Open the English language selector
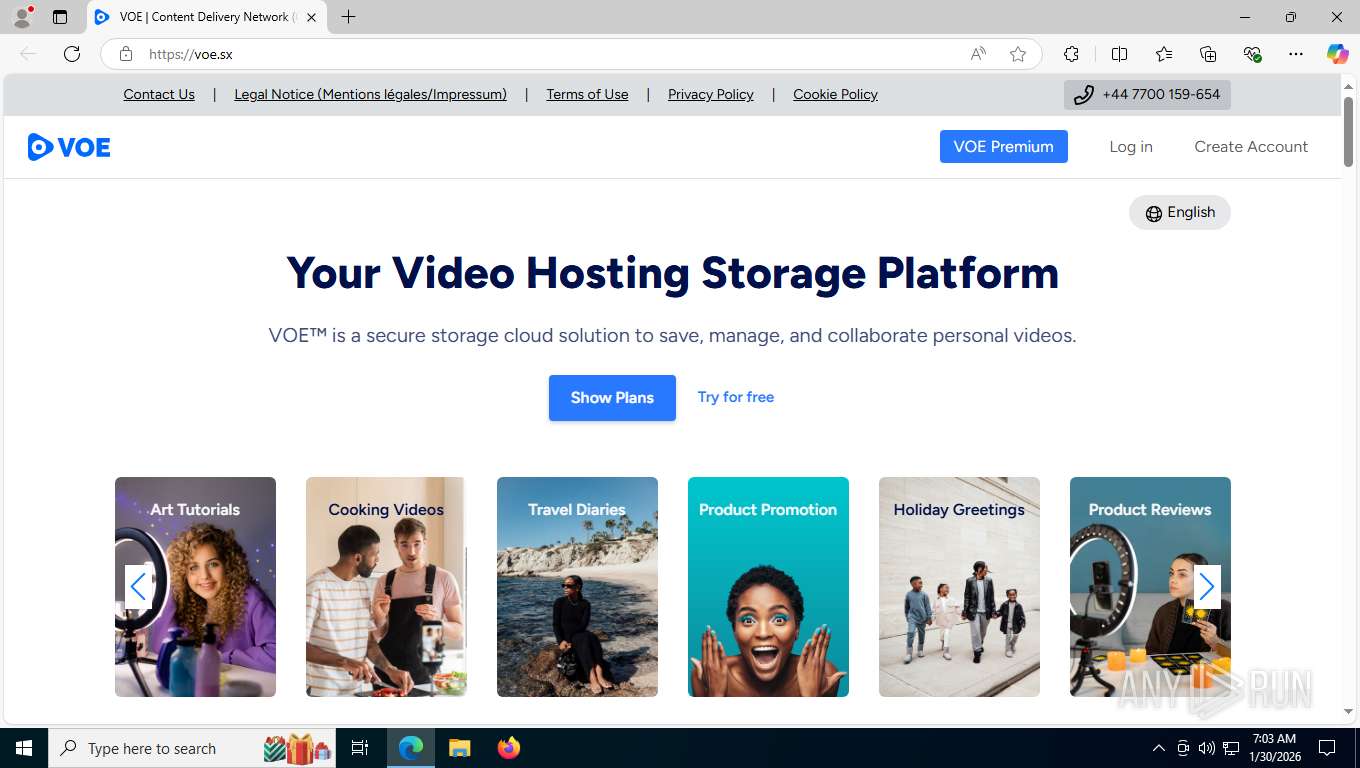This screenshot has width=1360, height=768. (1180, 212)
